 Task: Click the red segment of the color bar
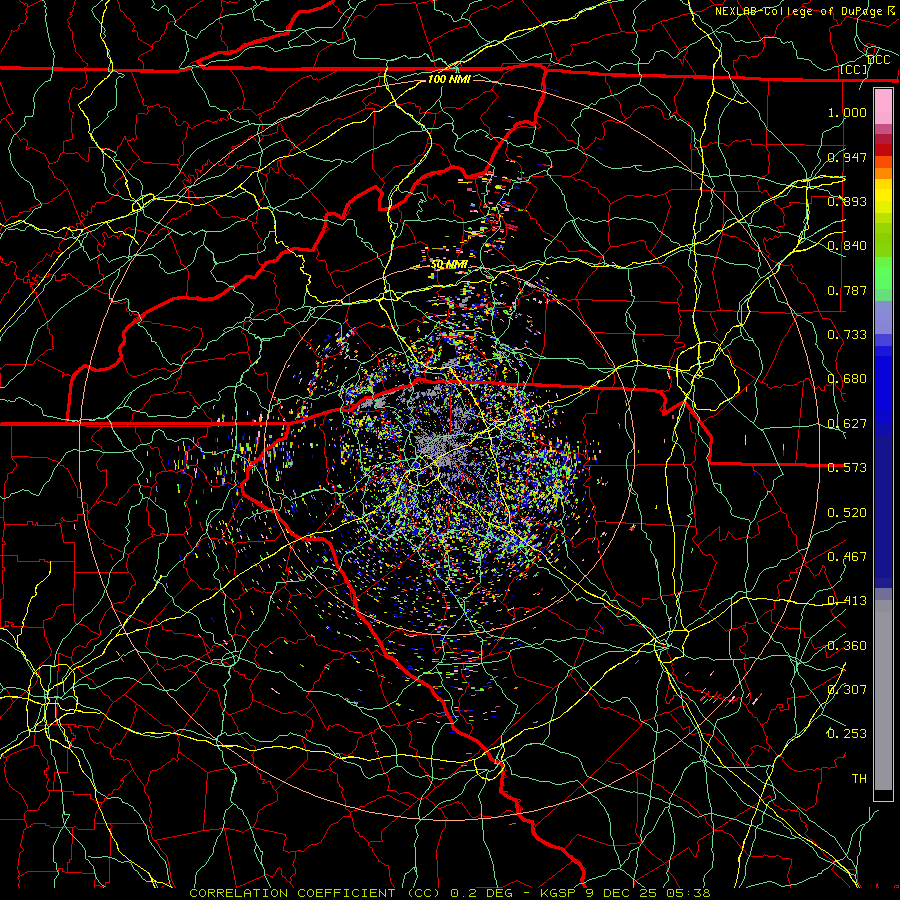883,149
